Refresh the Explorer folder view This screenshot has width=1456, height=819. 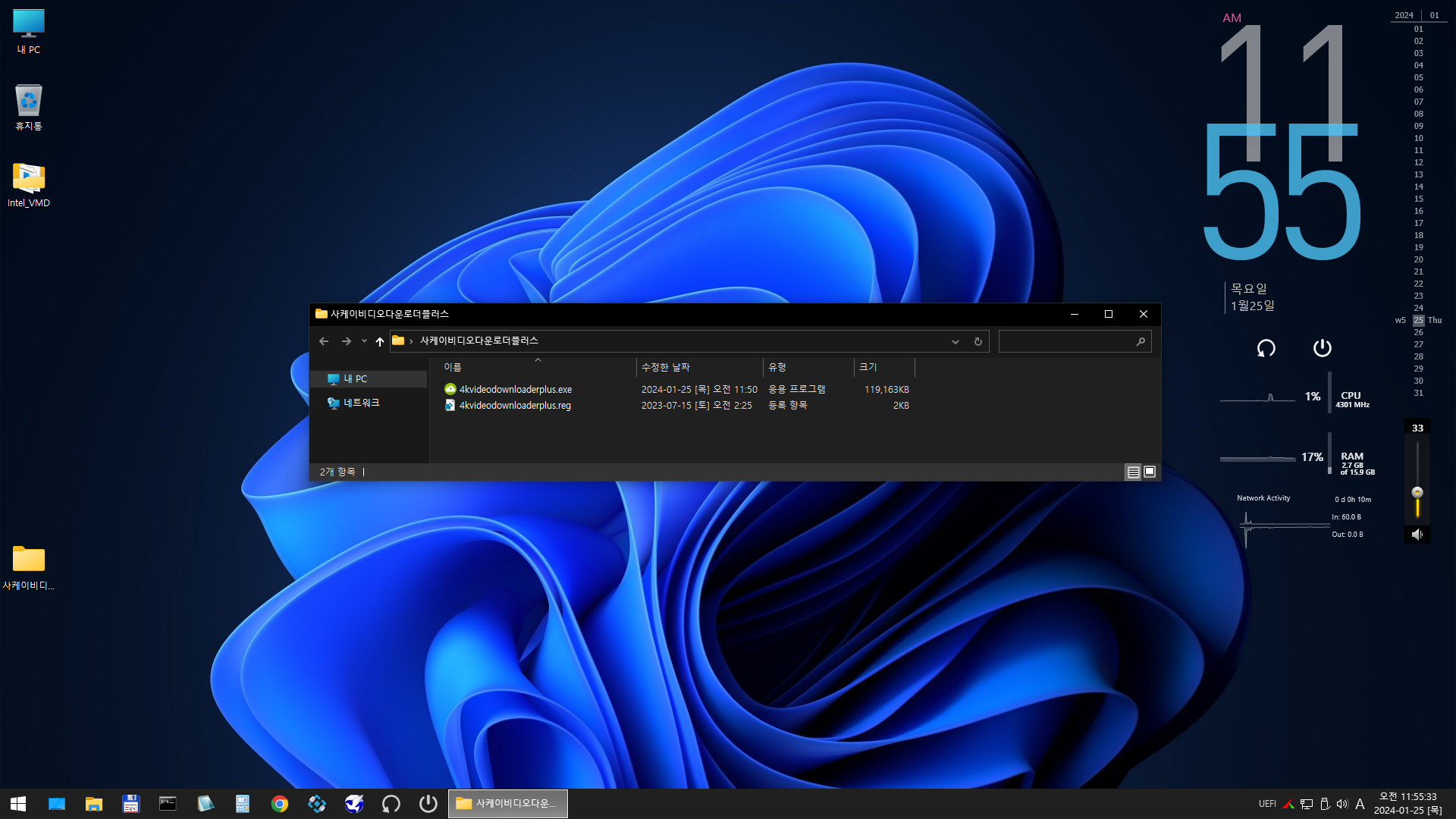978,342
